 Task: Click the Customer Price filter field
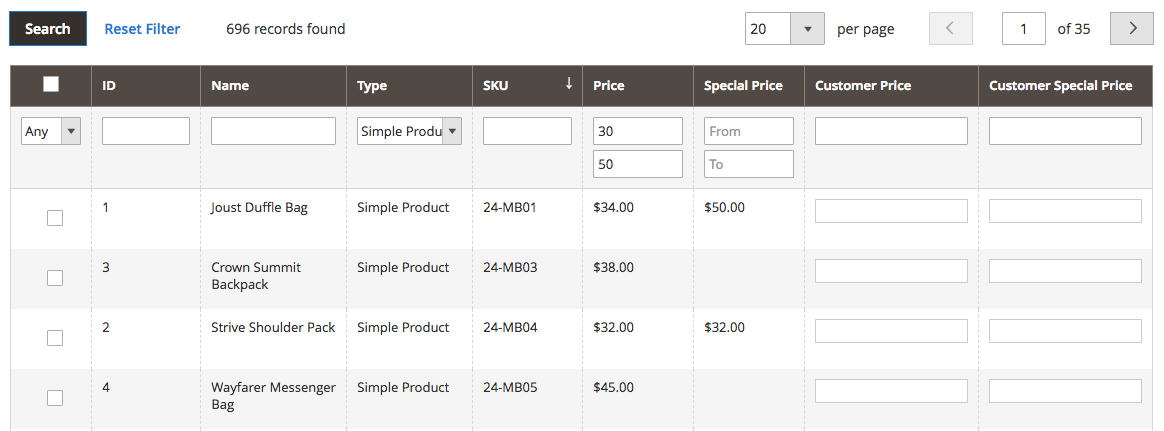point(891,131)
